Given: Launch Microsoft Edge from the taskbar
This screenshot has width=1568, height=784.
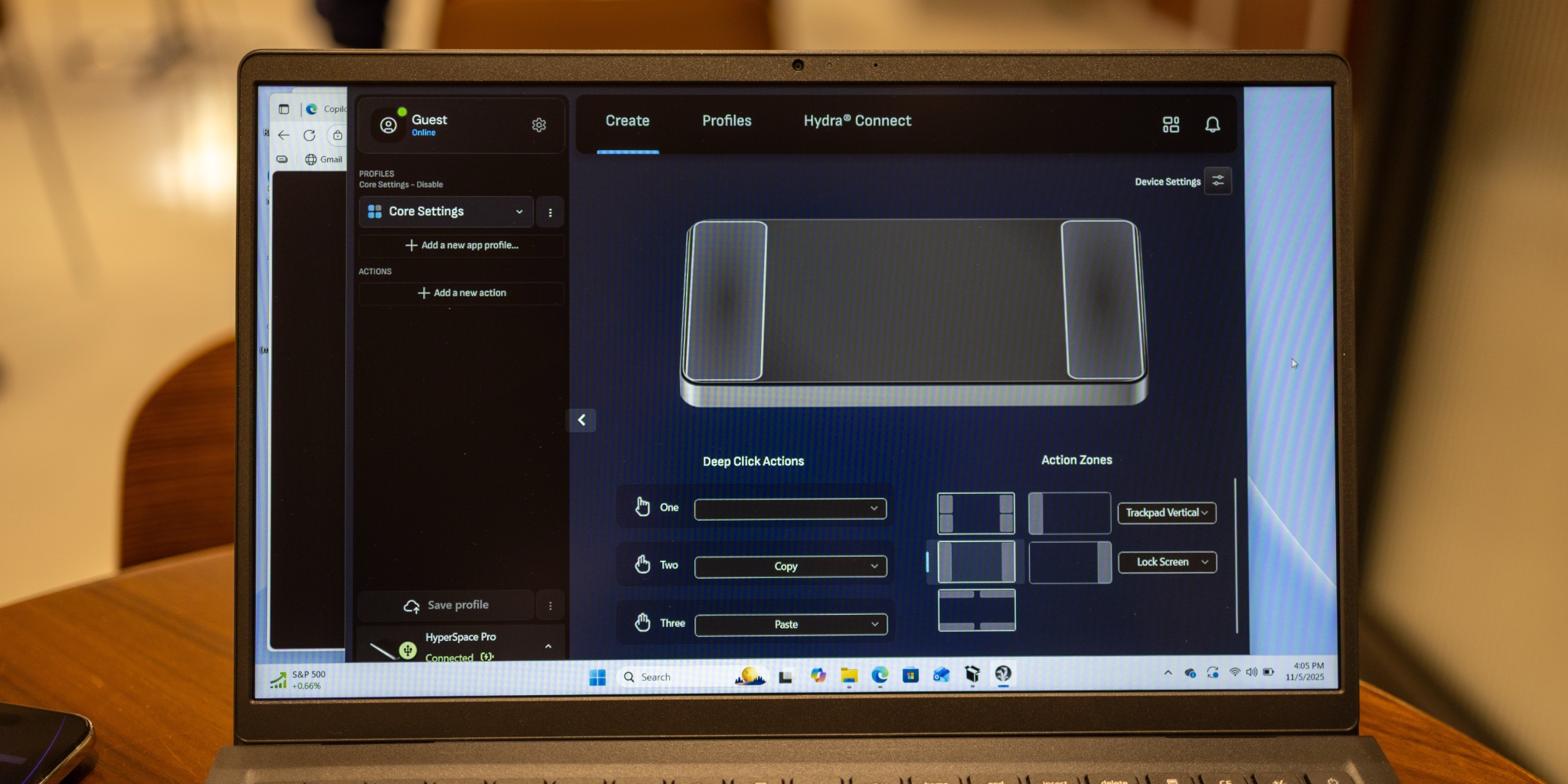Looking at the screenshot, I should (x=878, y=676).
